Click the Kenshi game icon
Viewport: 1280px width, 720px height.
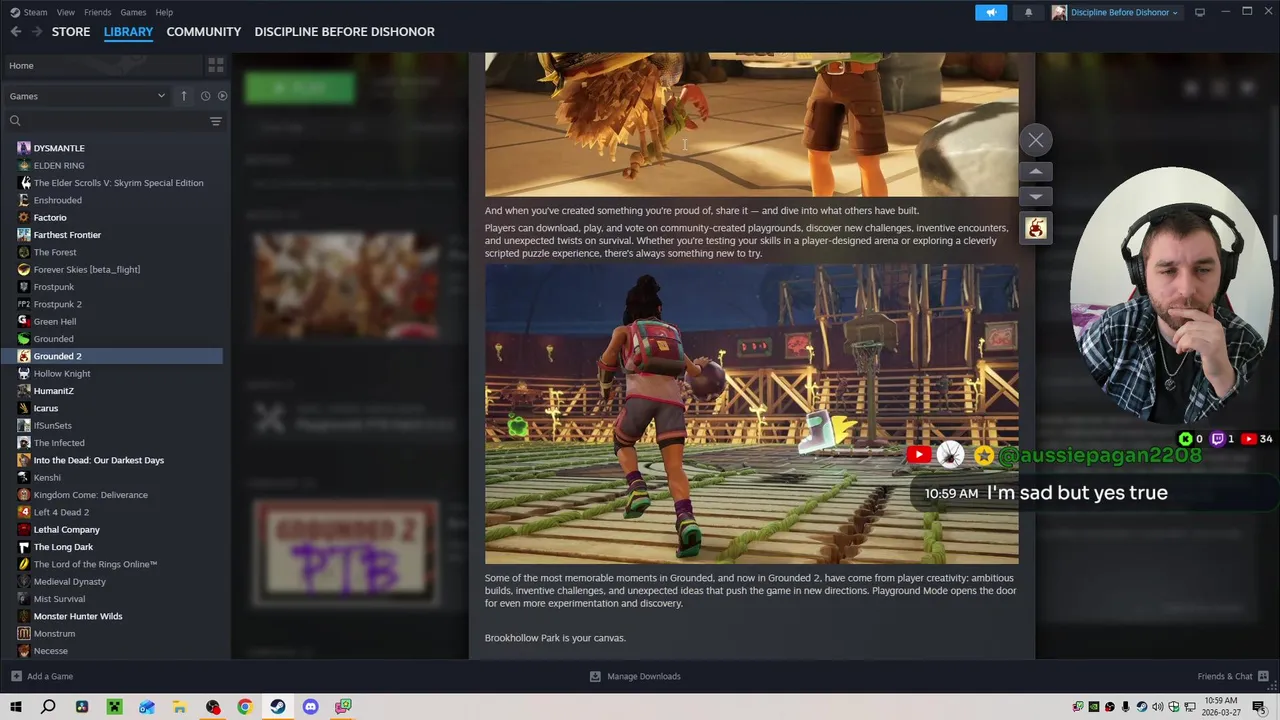point(24,478)
